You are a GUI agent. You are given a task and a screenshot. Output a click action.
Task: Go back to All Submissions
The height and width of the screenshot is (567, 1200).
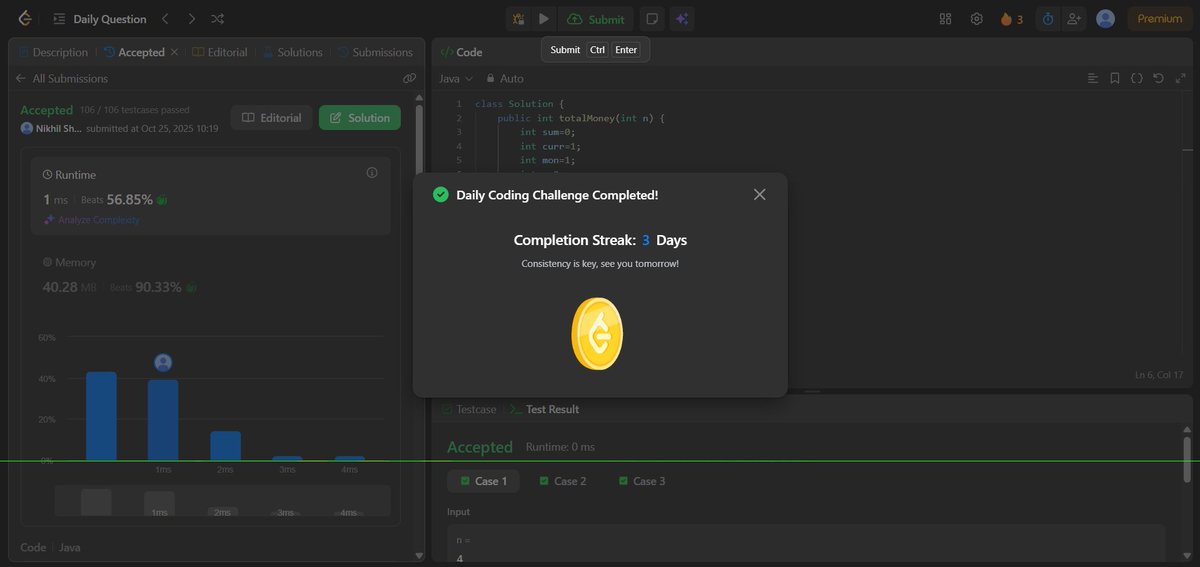coord(62,78)
